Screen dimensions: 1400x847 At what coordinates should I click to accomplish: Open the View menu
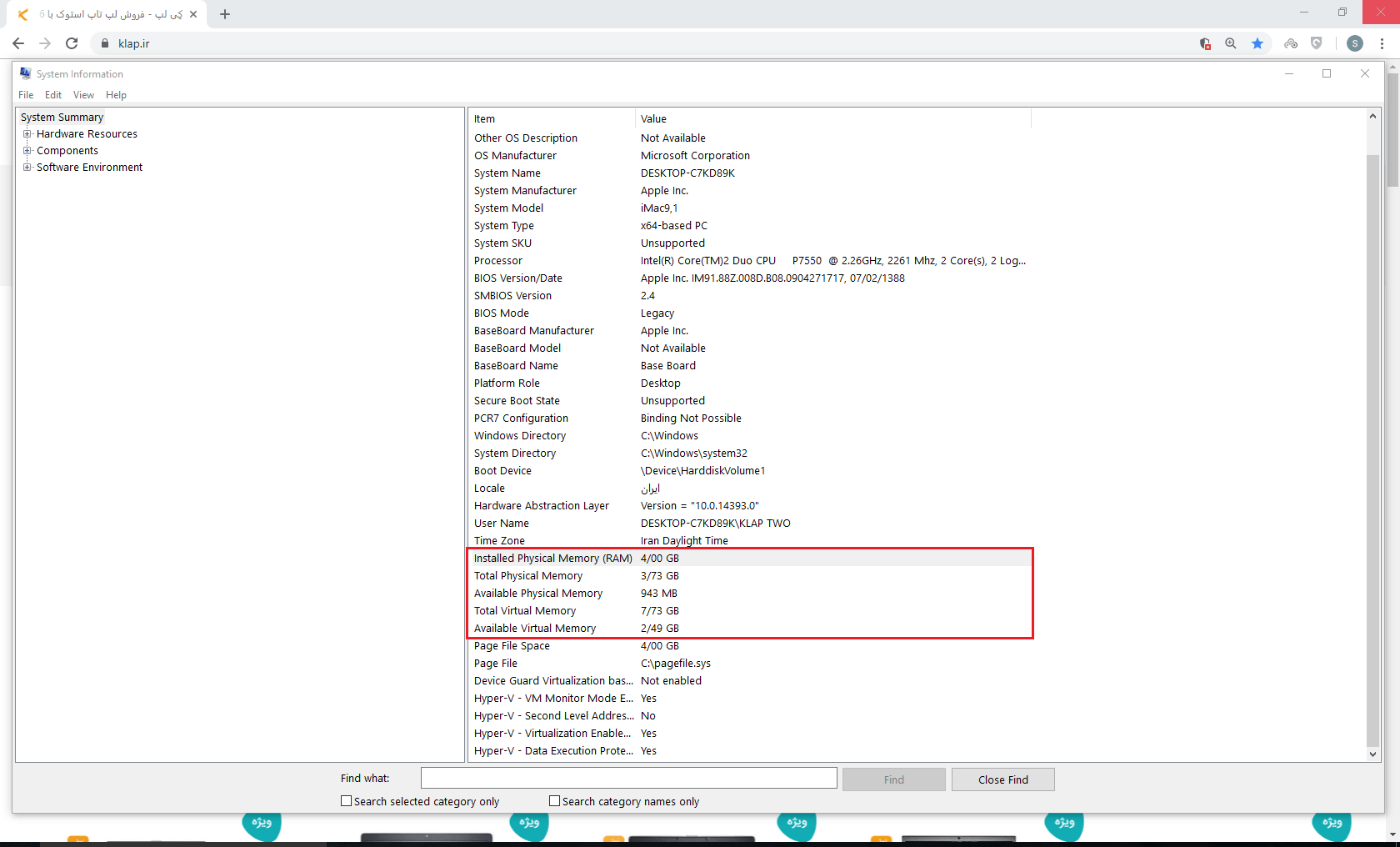(x=83, y=95)
